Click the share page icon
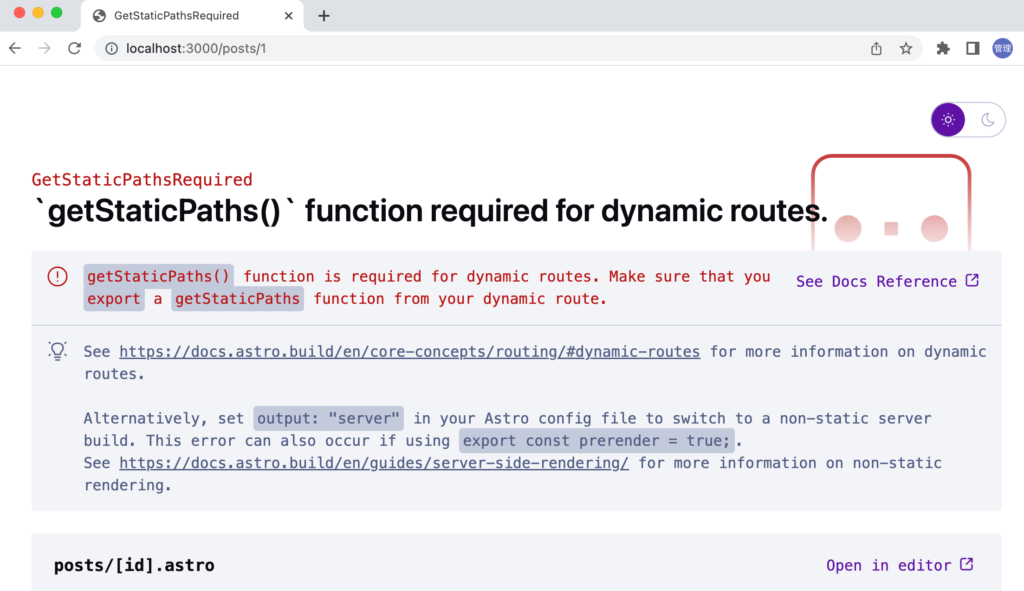This screenshot has width=1024, height=591. 876,48
